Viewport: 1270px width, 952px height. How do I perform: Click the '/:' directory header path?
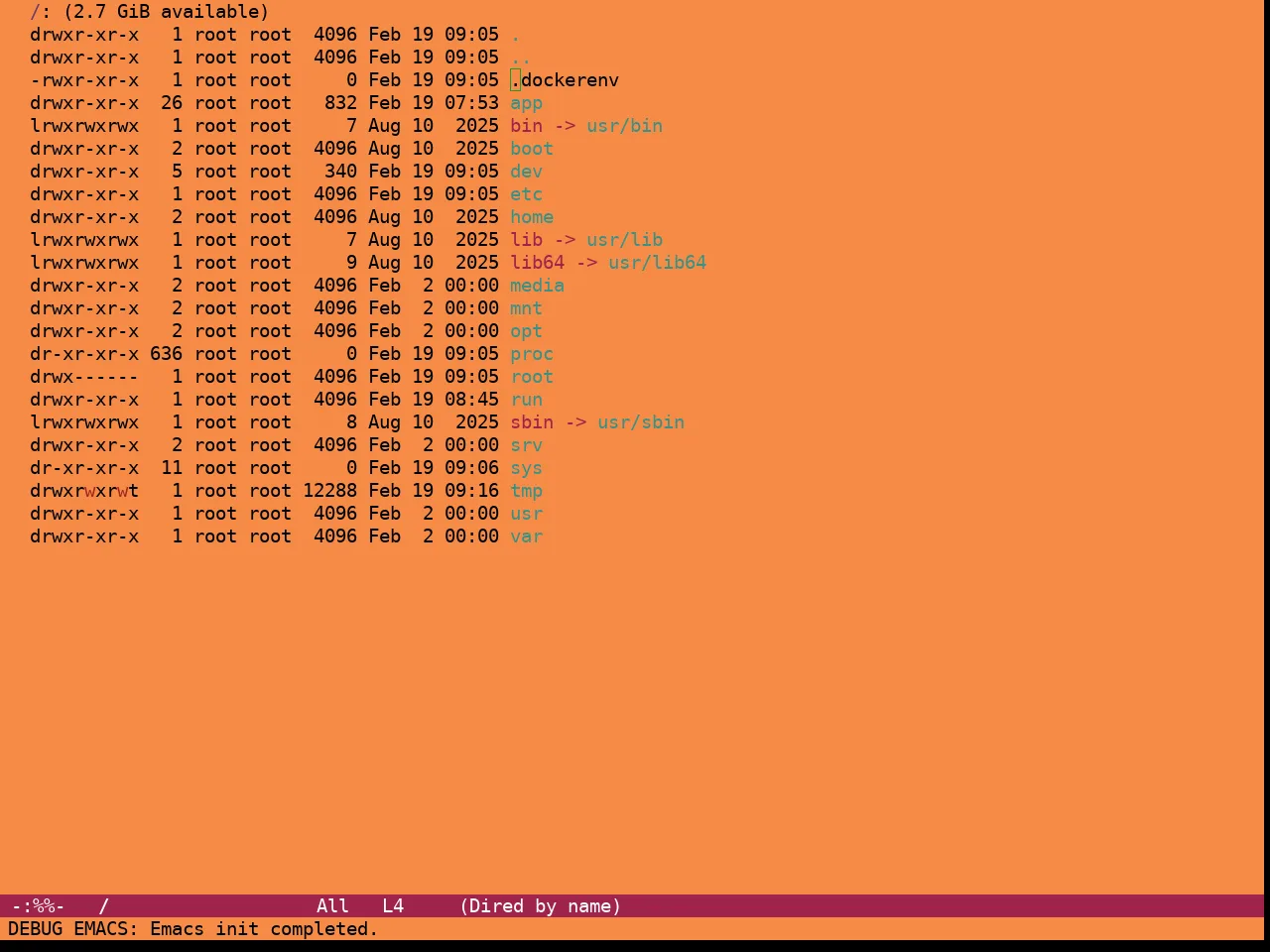41,12
